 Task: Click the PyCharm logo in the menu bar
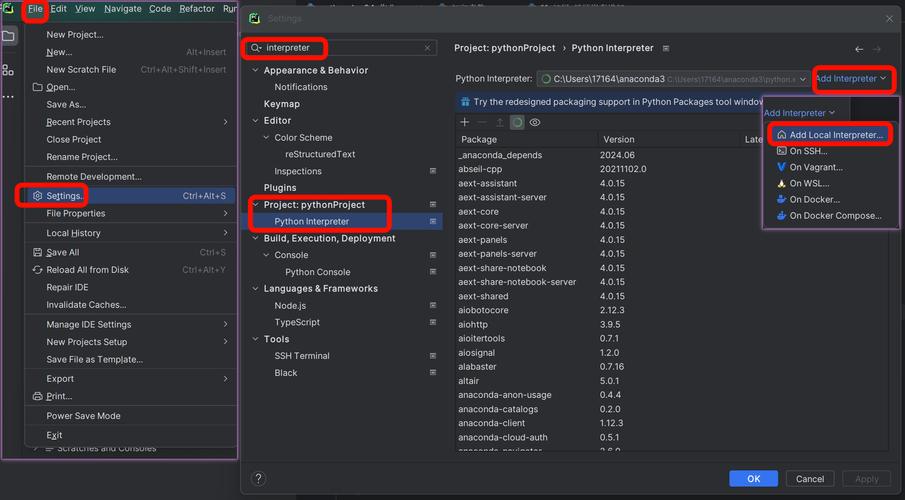(x=9, y=9)
